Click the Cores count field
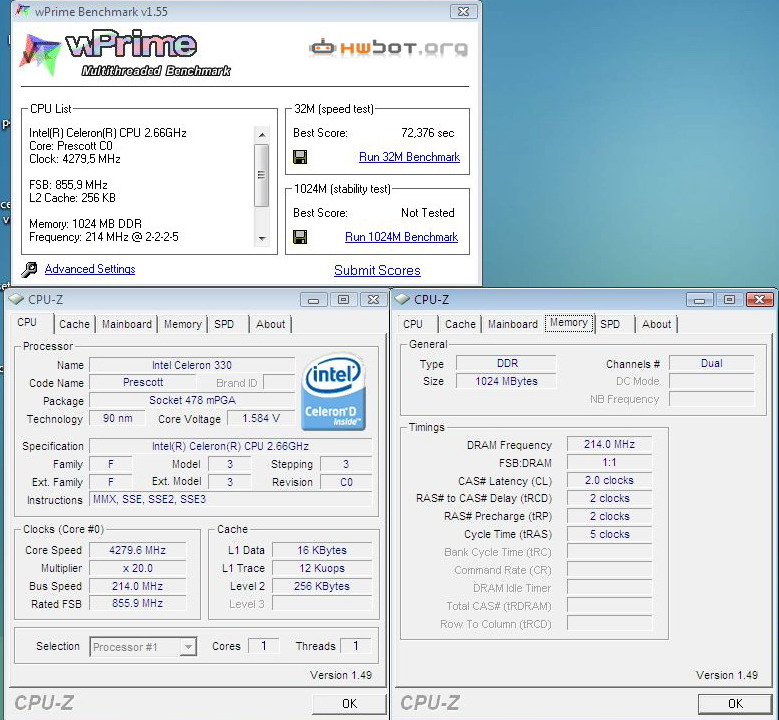 coord(263,646)
